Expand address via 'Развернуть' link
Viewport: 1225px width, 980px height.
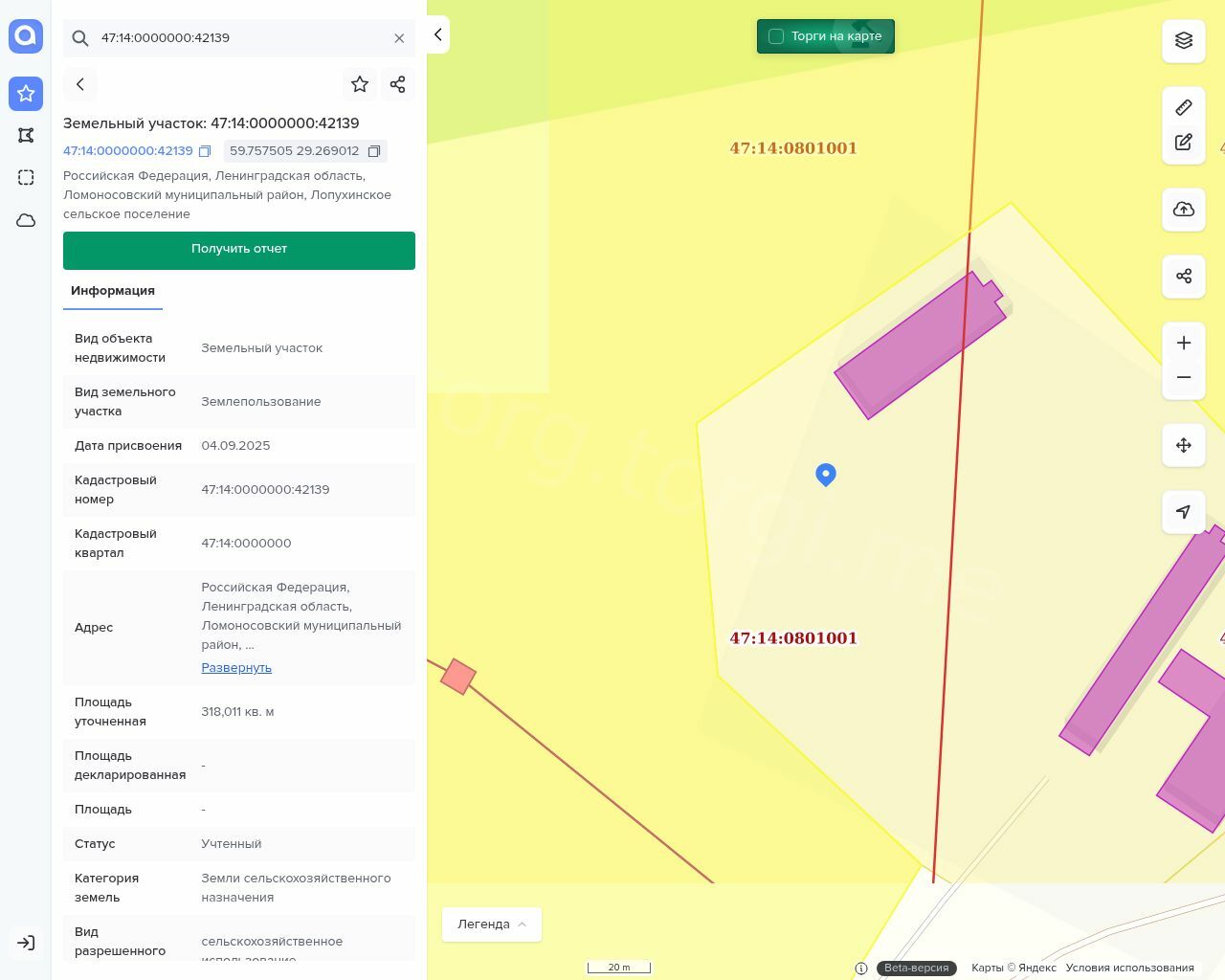236,668
